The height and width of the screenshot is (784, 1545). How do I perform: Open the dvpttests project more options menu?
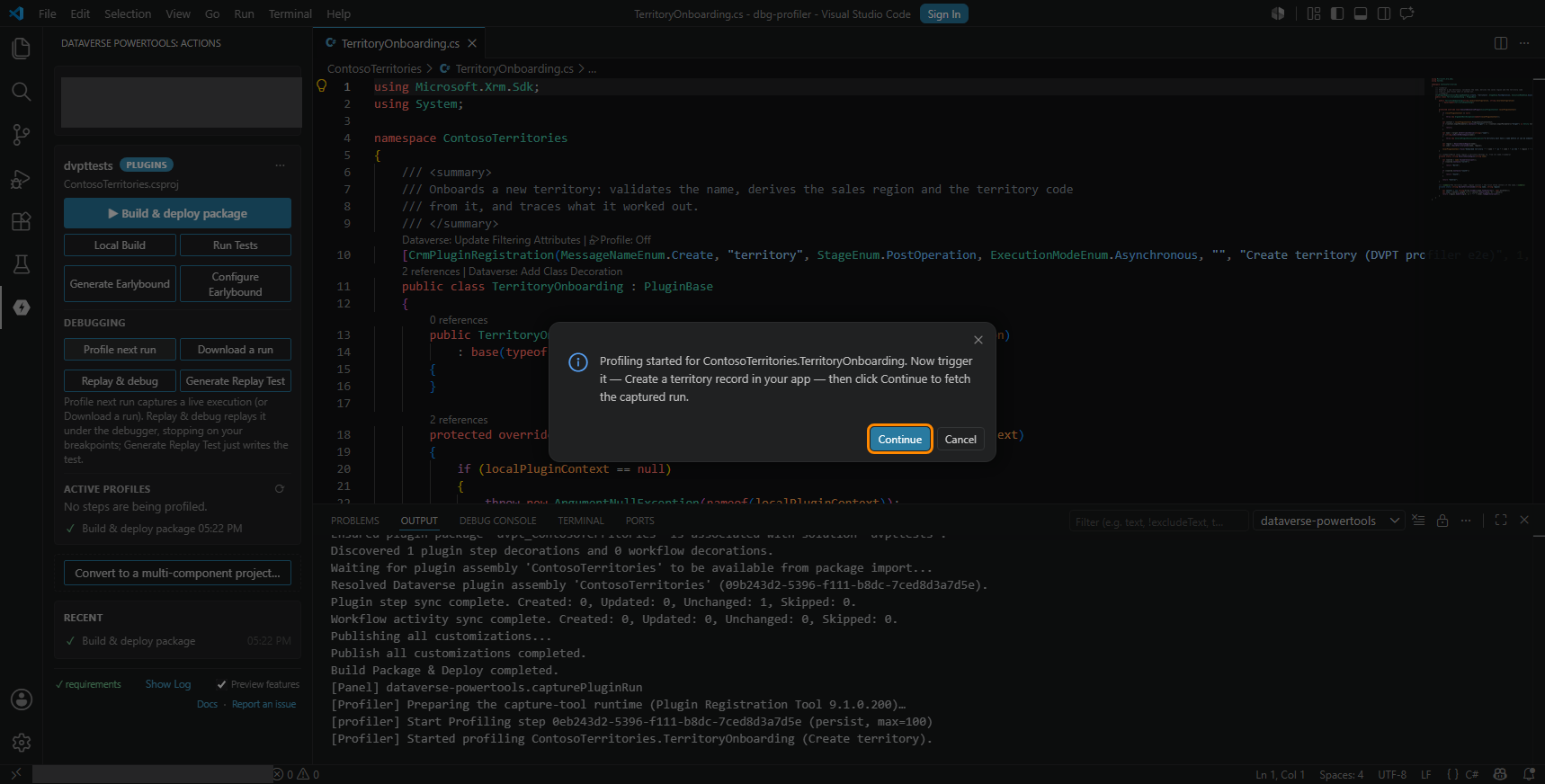click(280, 165)
